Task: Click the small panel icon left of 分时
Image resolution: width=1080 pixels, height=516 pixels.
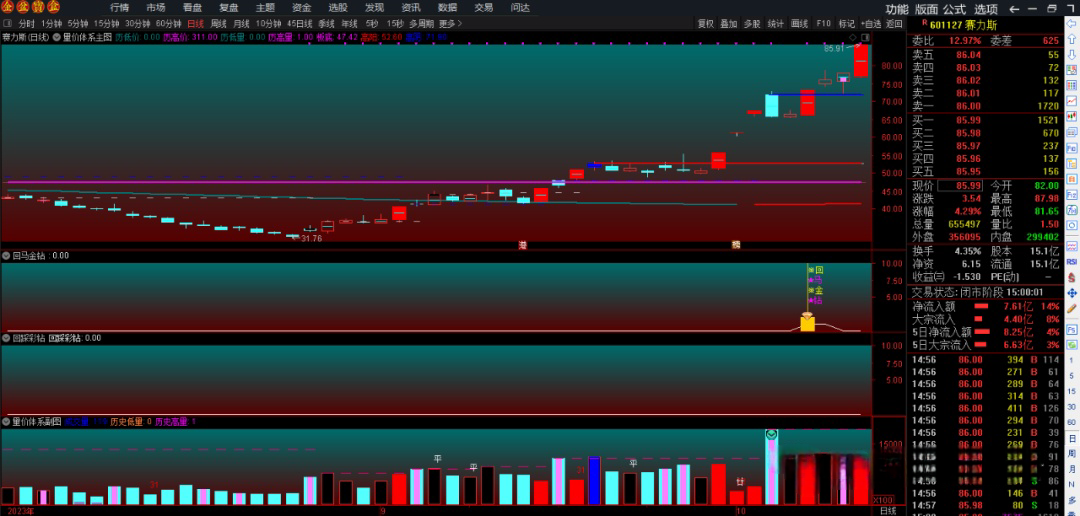Action: point(8,23)
